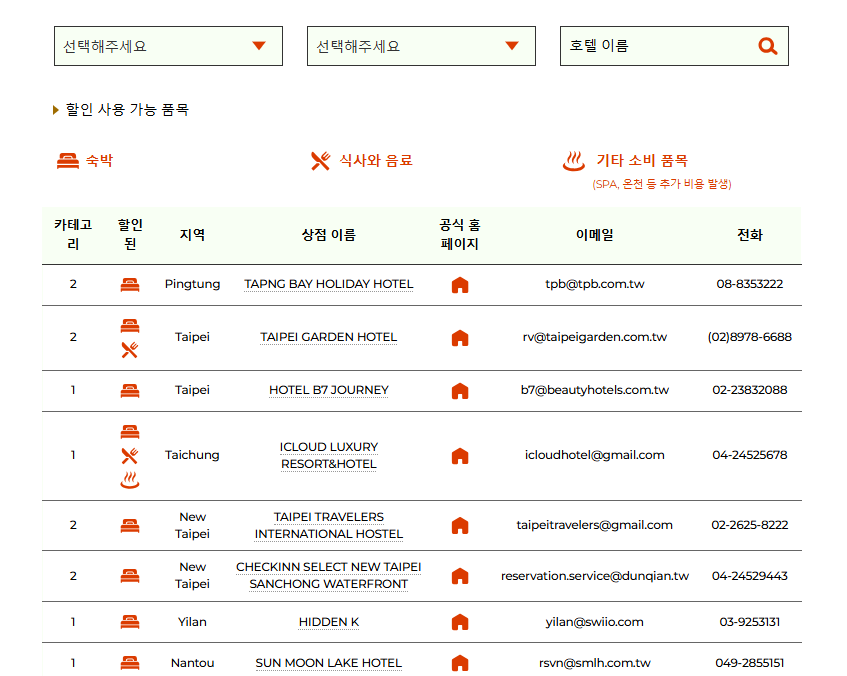Click the 숙박 accommodation bed icon in legend

[x=65, y=157]
